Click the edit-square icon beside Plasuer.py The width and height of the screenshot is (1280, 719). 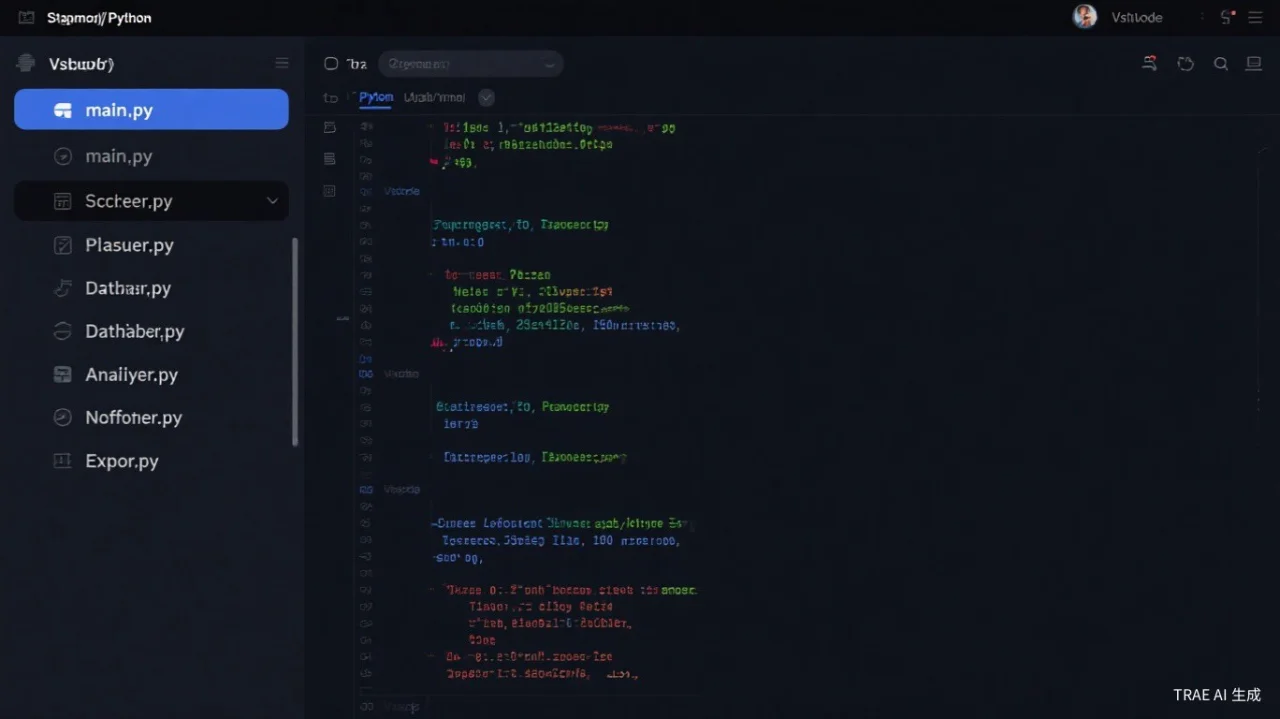(x=62, y=245)
